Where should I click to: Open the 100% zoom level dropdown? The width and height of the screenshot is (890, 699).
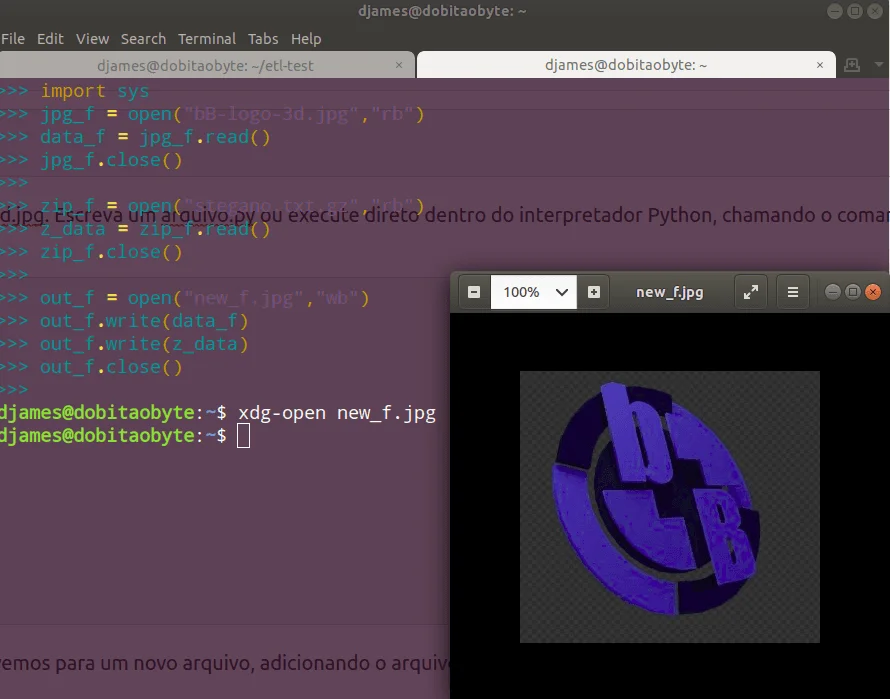(534, 292)
